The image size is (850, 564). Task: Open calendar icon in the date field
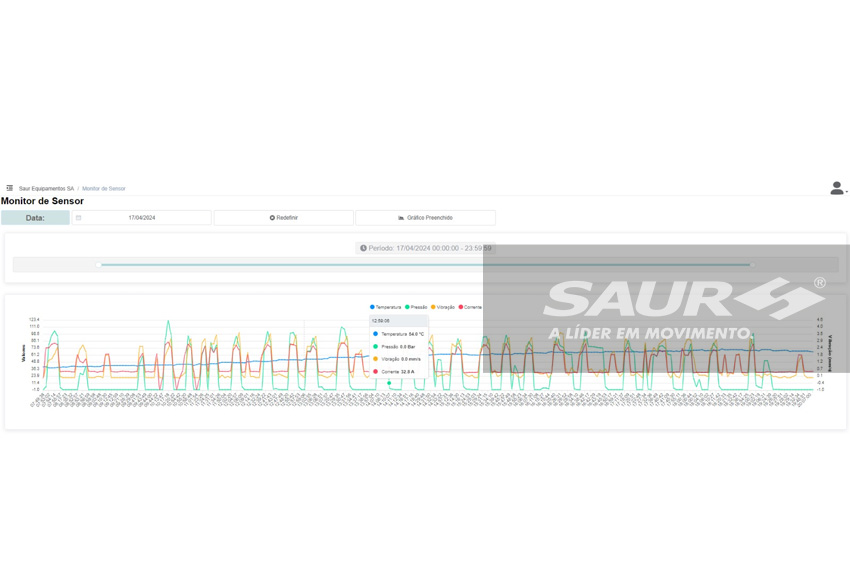click(x=79, y=217)
